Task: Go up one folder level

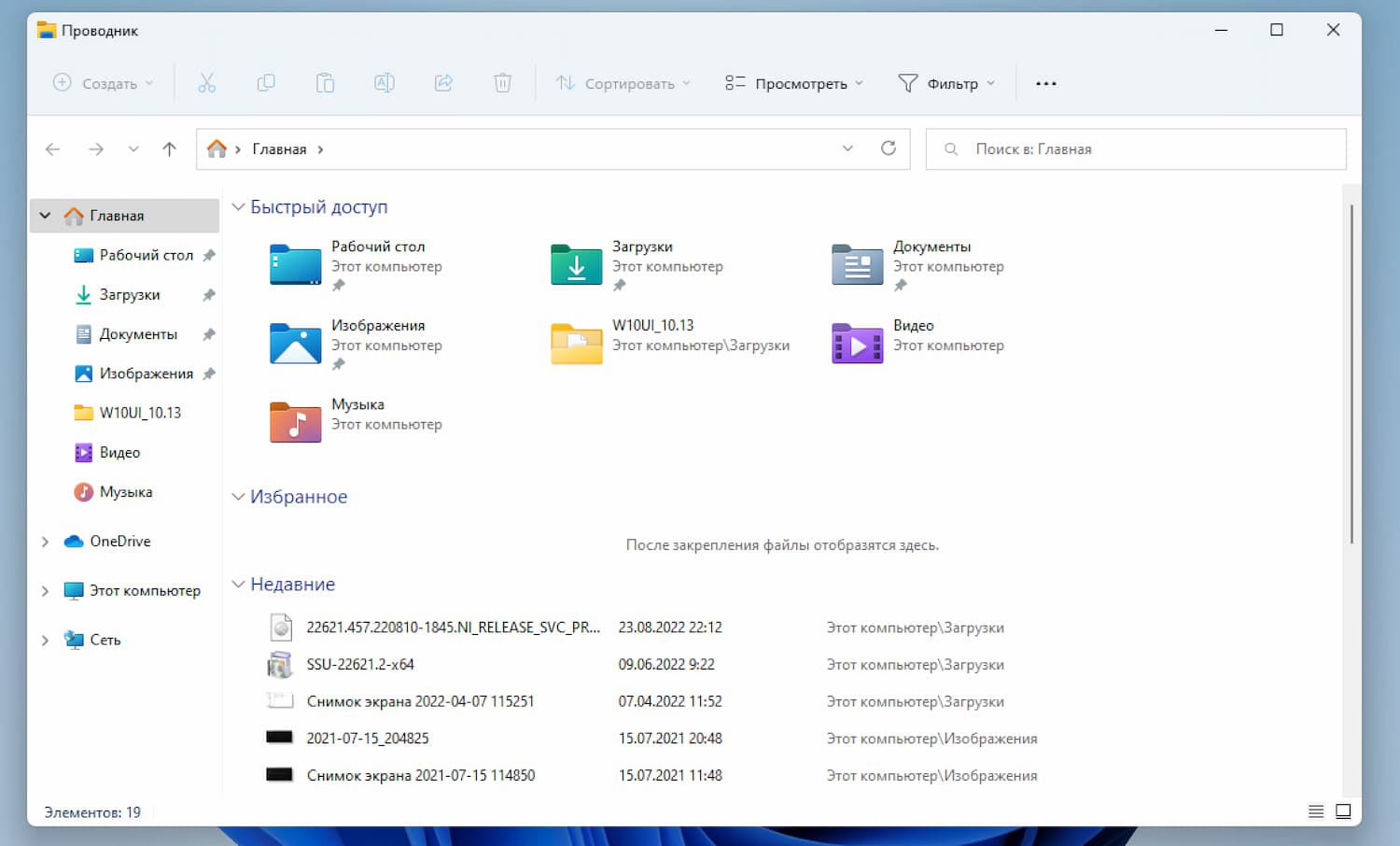Action: coord(169,149)
